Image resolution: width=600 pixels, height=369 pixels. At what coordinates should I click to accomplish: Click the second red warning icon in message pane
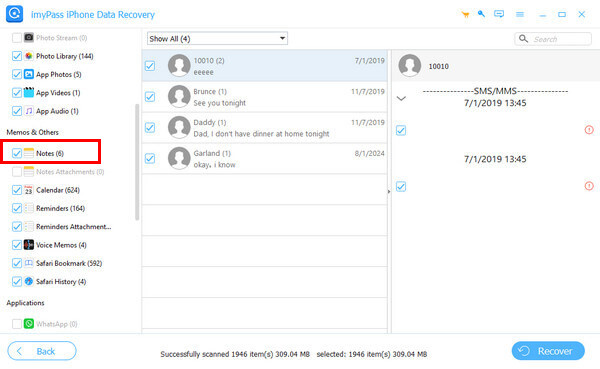click(589, 186)
